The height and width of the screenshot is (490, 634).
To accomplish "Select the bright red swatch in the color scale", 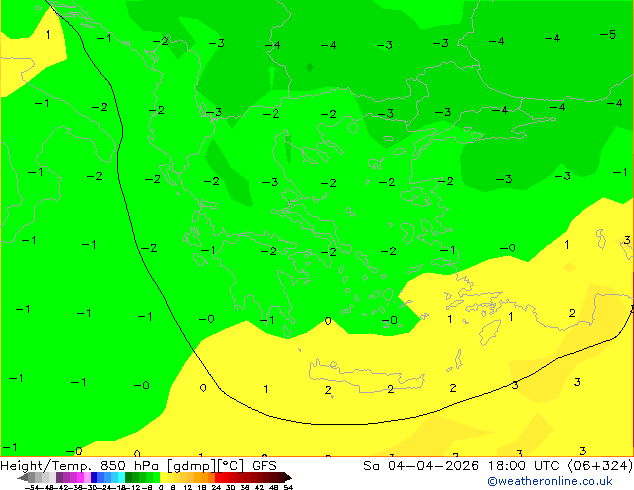I will pyautogui.click(x=218, y=477).
